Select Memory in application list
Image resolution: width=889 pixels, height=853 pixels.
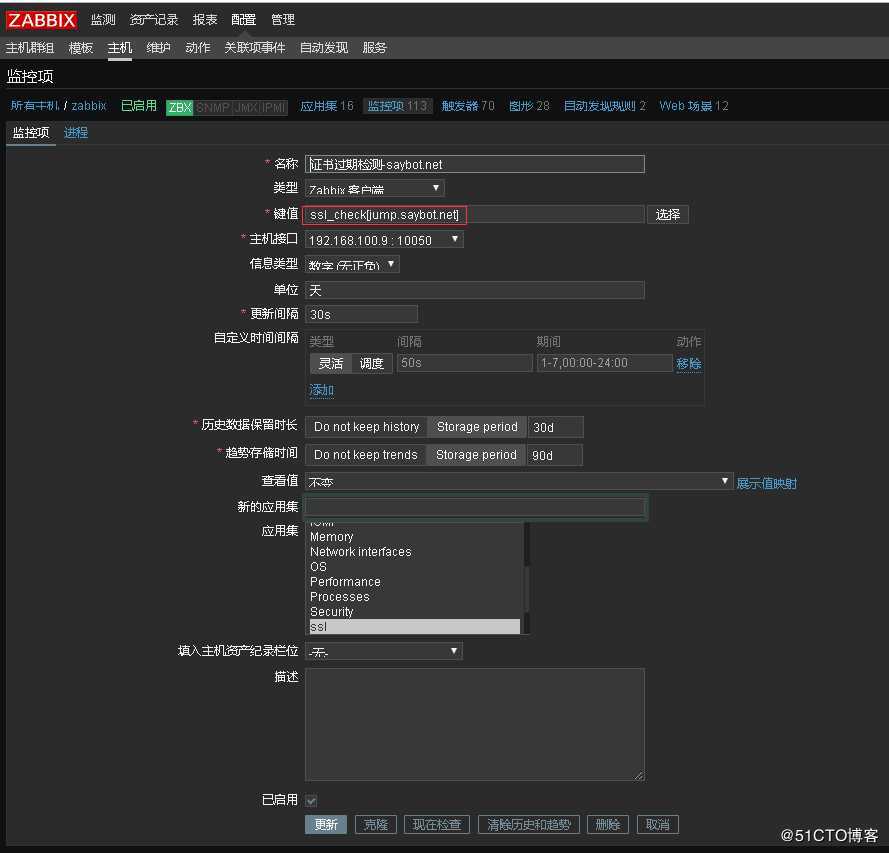point(414,537)
